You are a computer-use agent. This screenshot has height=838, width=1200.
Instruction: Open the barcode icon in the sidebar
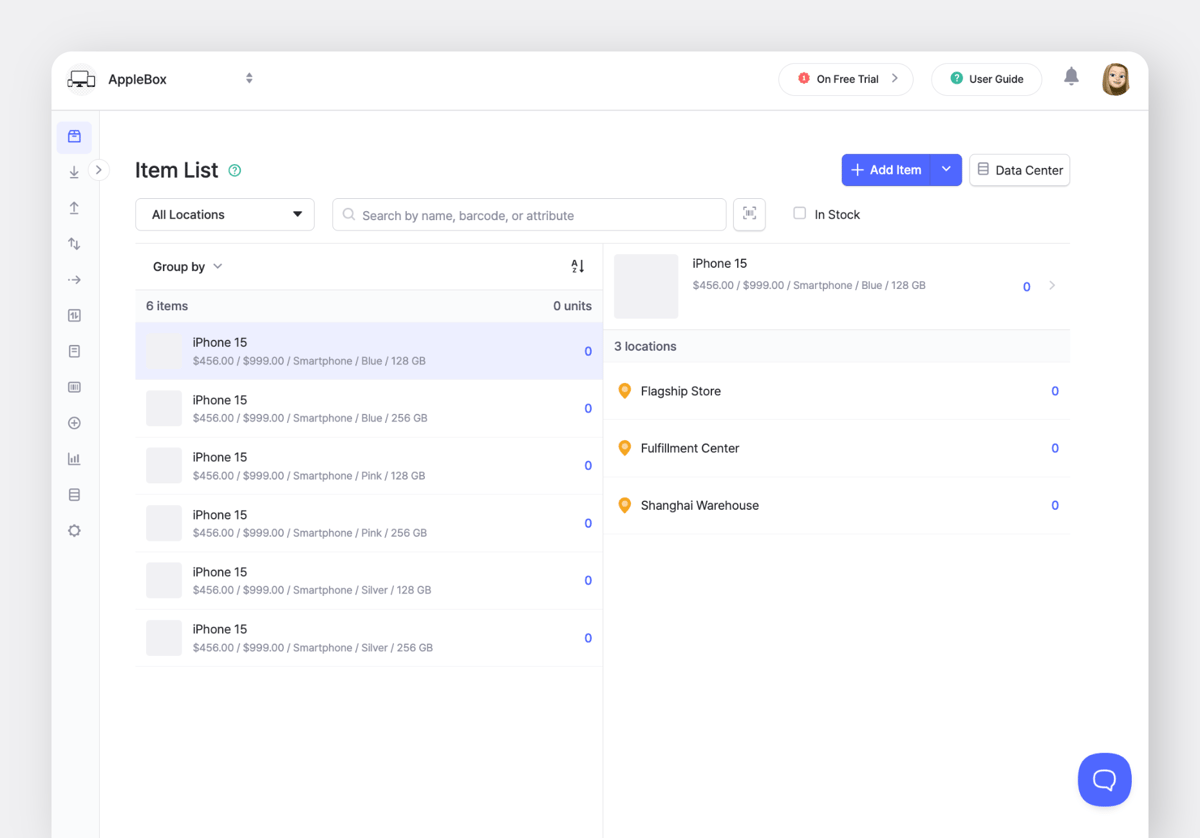(x=74, y=387)
